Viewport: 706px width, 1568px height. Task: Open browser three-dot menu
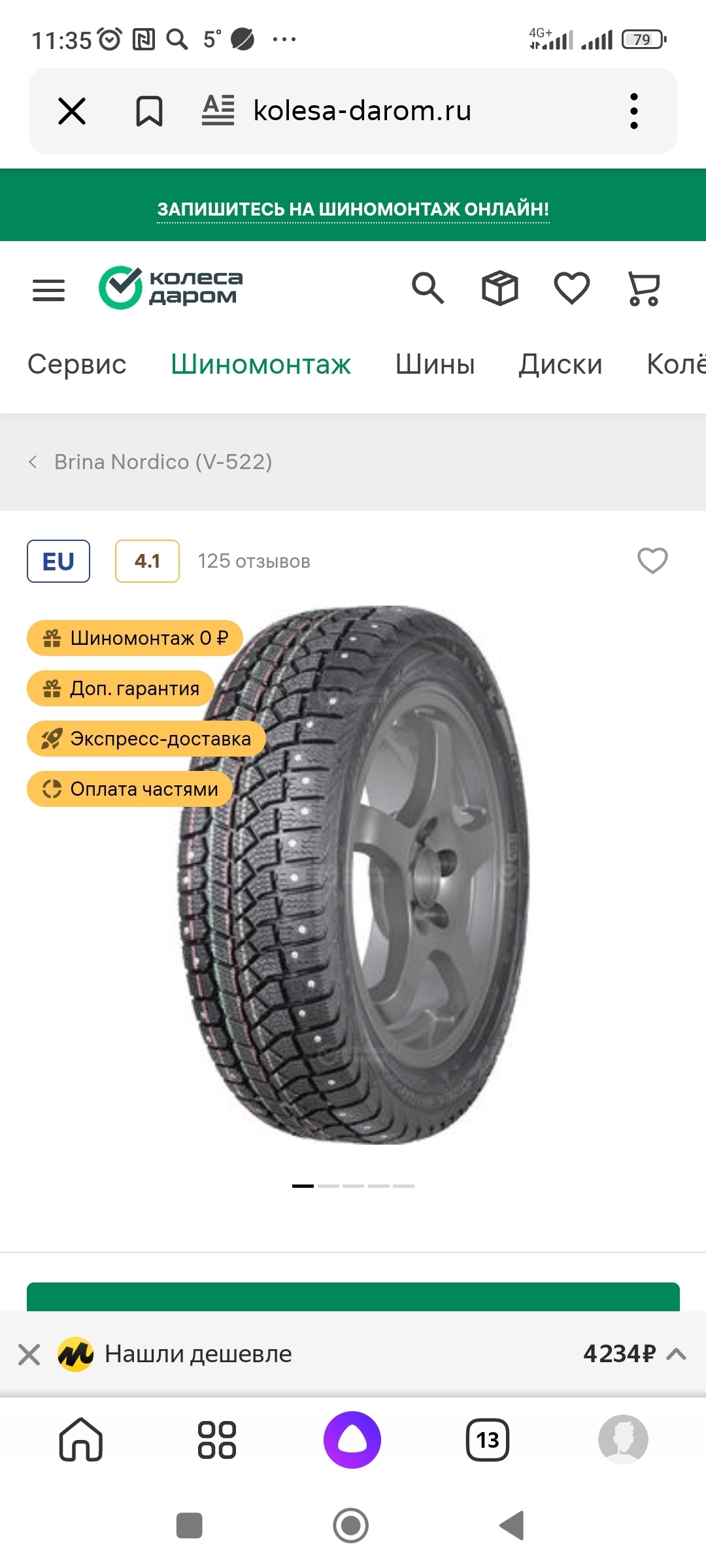pyautogui.click(x=633, y=111)
